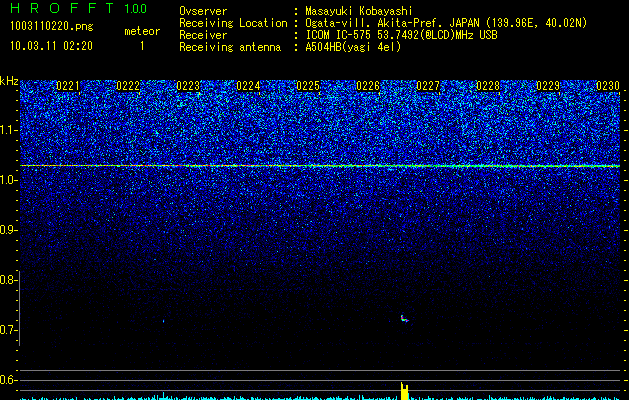629x400 pixels.
Task: Click time marker 0225
Action: click(x=308, y=86)
